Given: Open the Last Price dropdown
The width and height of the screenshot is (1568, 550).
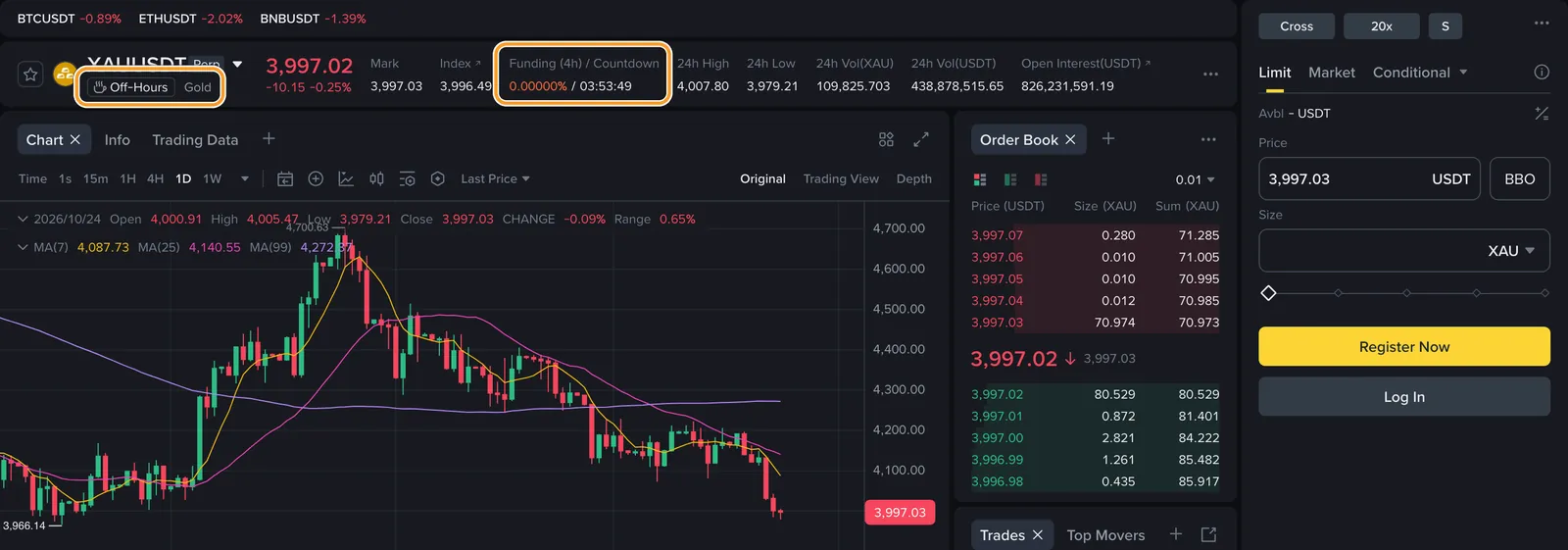Looking at the screenshot, I should (495, 178).
